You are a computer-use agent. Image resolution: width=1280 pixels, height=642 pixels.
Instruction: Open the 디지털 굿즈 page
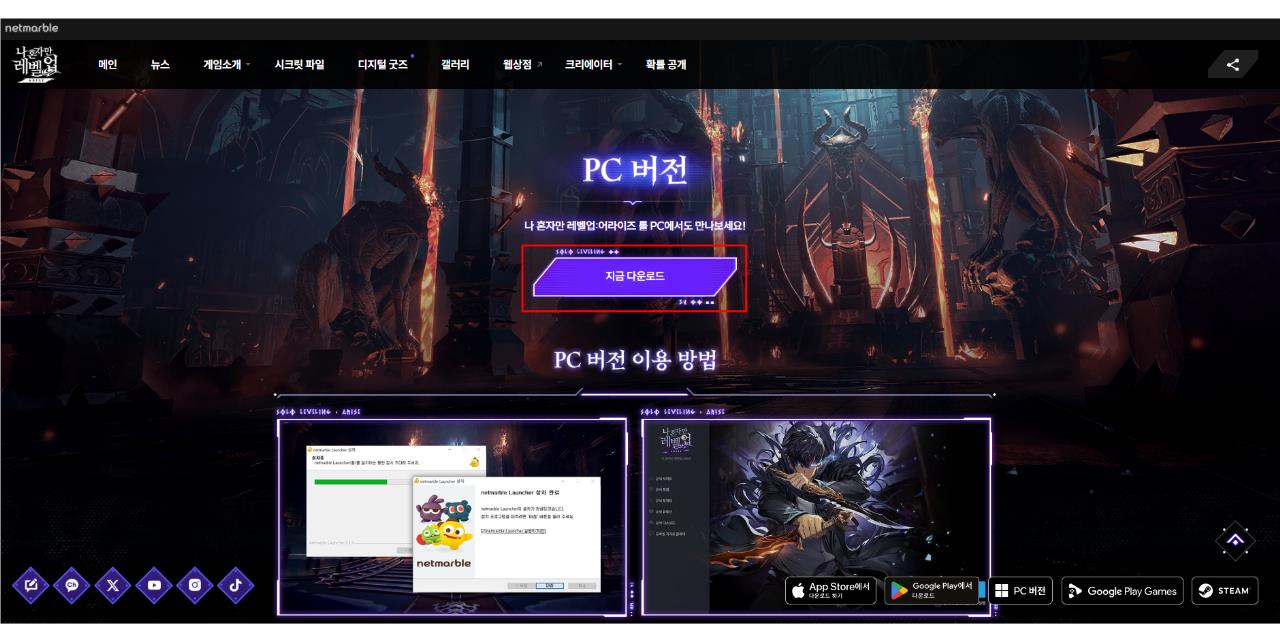pos(381,62)
